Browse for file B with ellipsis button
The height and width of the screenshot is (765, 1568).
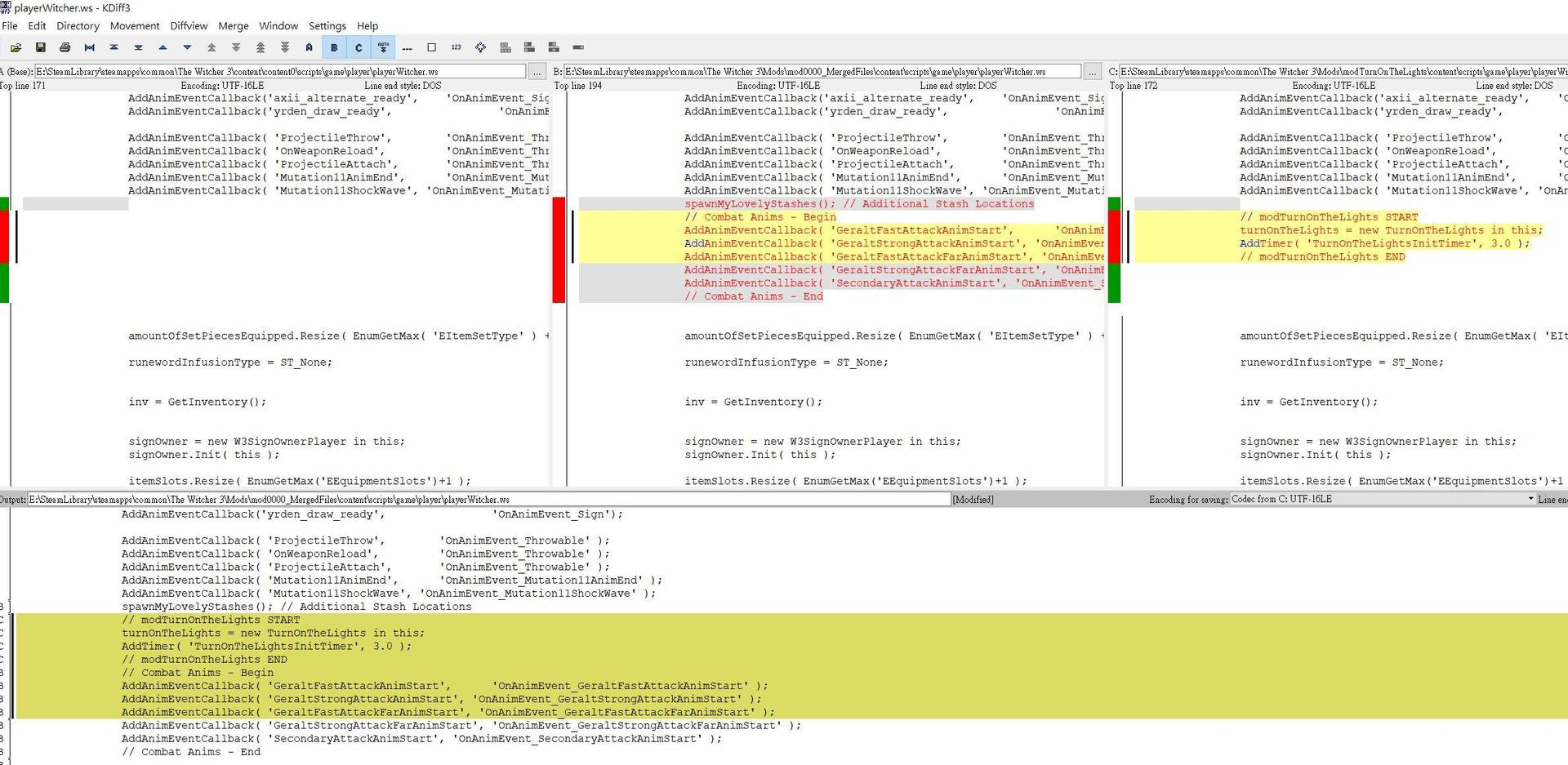[1092, 72]
